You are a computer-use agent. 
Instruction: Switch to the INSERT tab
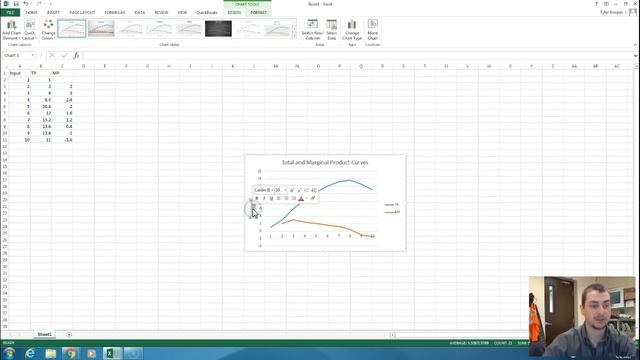(53, 12)
